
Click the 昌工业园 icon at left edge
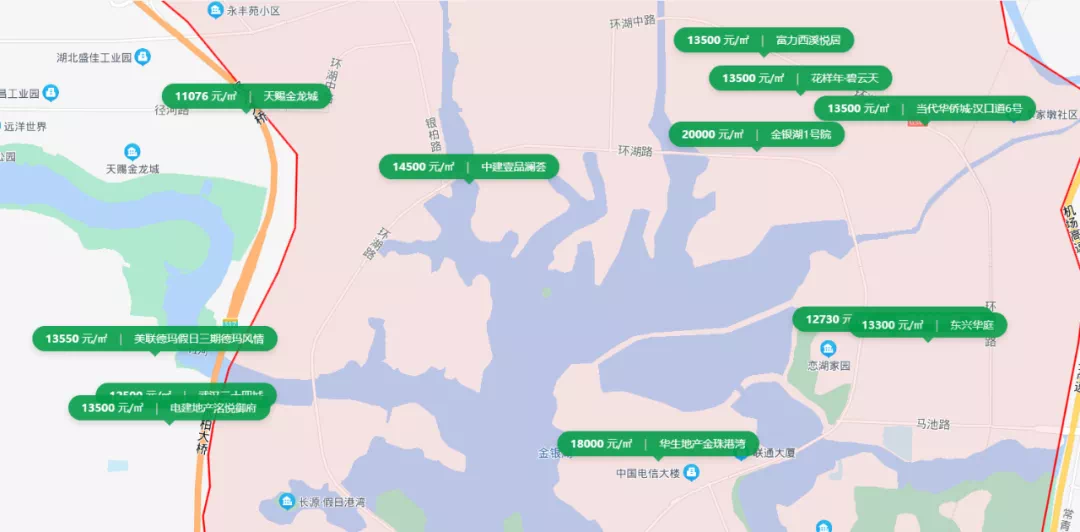click(50, 92)
